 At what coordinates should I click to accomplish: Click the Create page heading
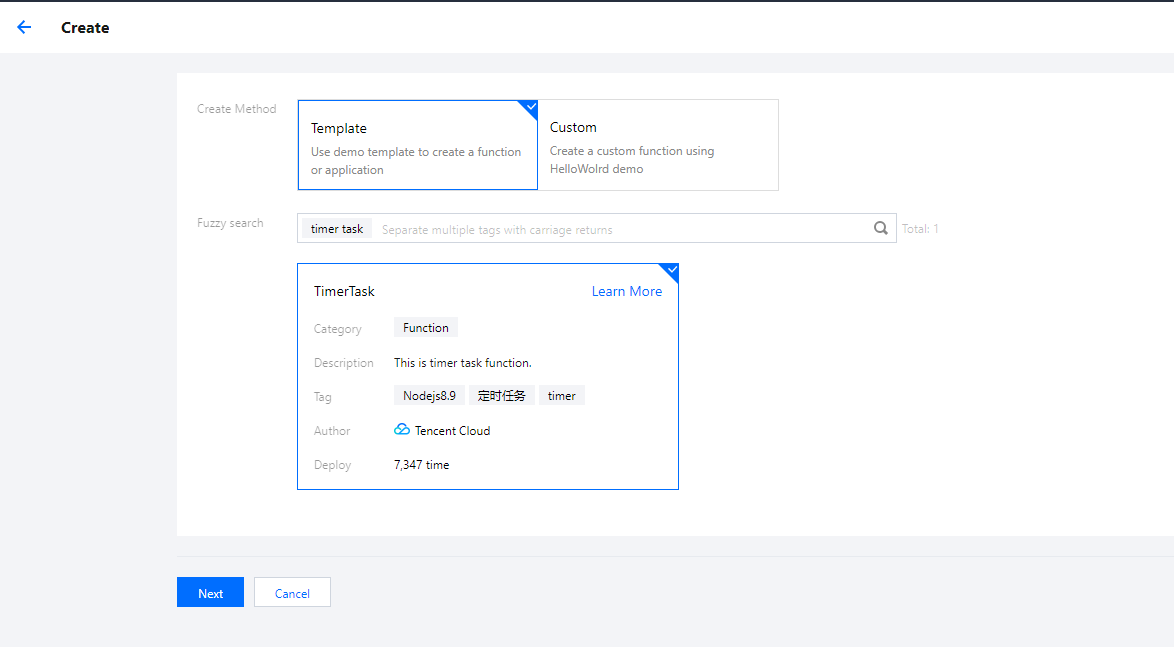(x=85, y=28)
